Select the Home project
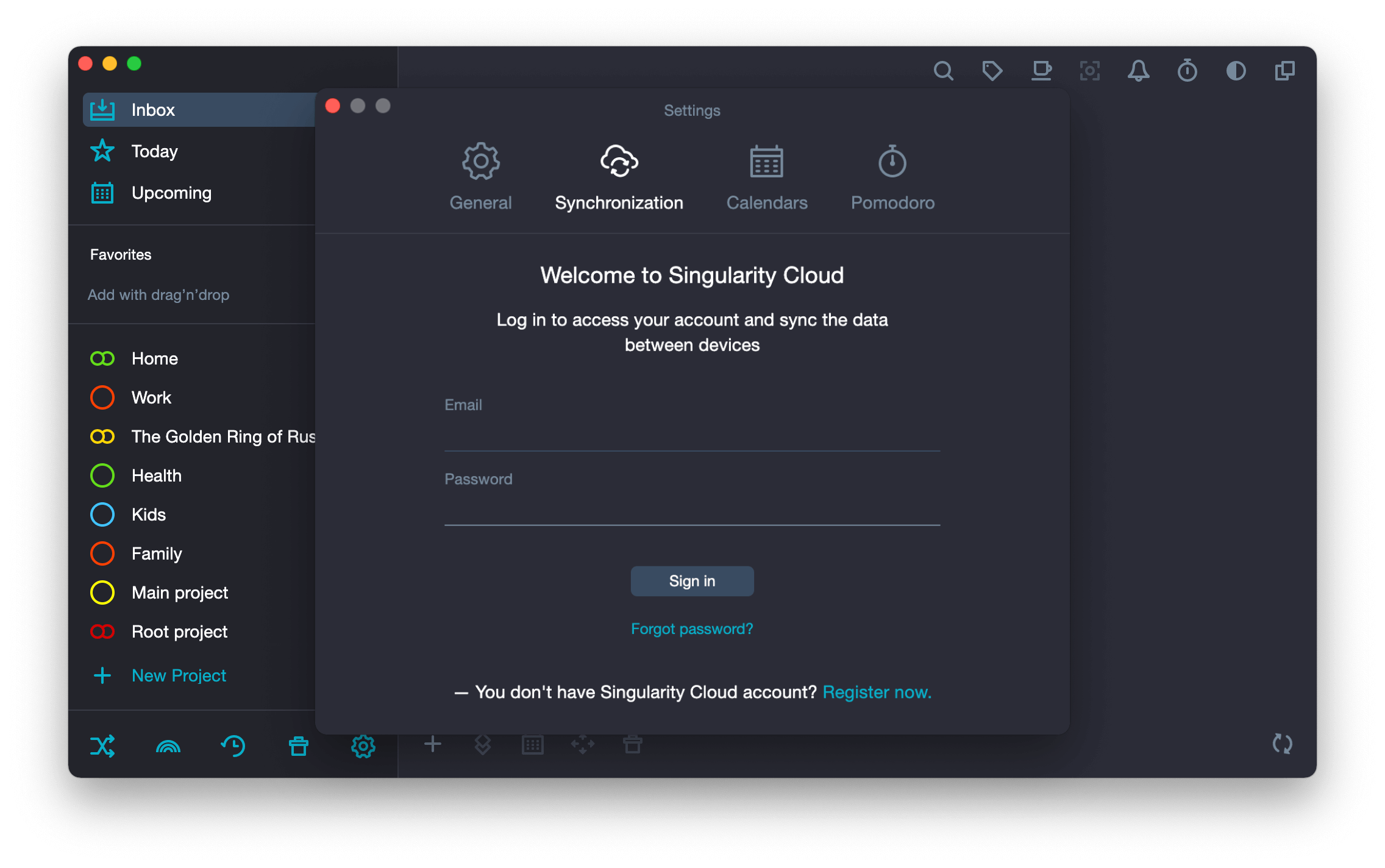The height and width of the screenshot is (868, 1385). point(199,358)
